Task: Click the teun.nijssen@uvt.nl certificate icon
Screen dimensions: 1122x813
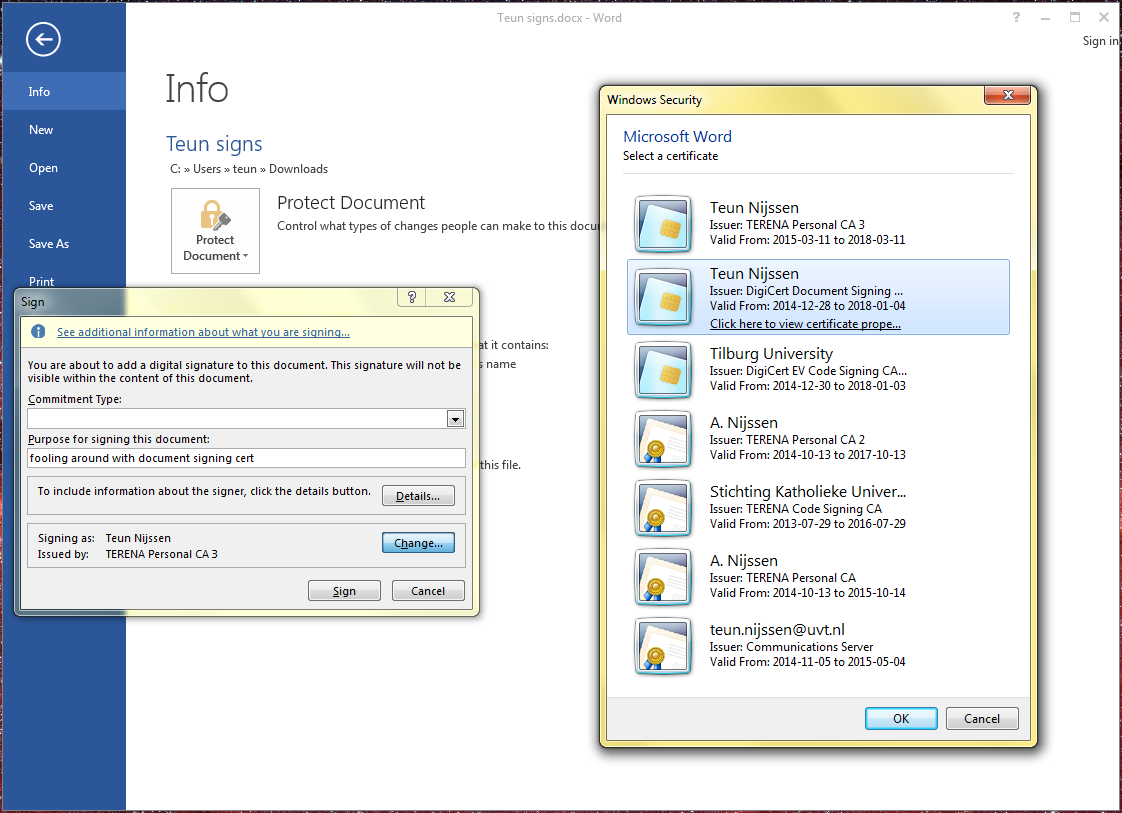Action: point(662,645)
